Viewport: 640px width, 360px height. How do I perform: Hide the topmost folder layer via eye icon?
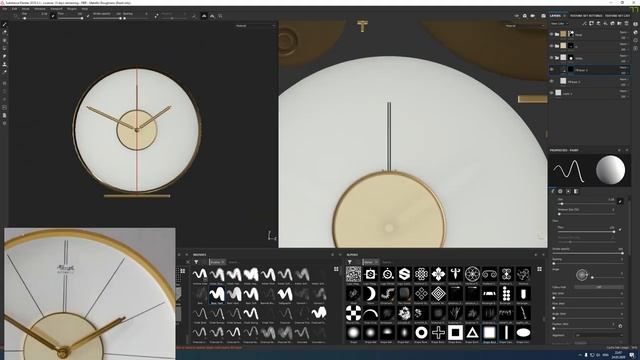pyautogui.click(x=551, y=34)
